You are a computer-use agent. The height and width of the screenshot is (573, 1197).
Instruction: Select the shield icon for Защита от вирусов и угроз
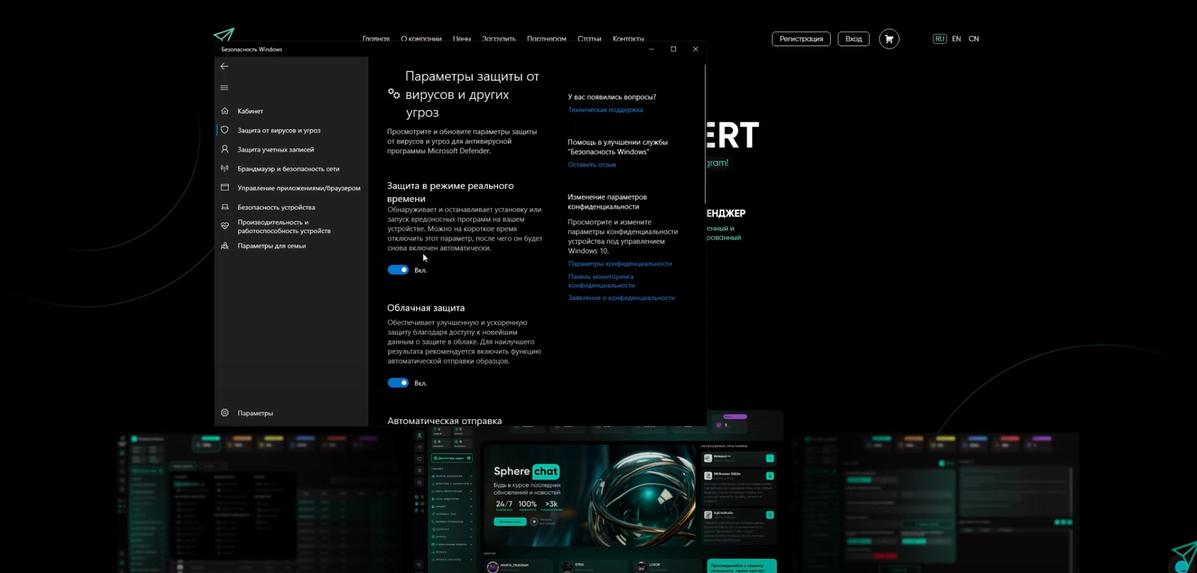[x=224, y=130]
